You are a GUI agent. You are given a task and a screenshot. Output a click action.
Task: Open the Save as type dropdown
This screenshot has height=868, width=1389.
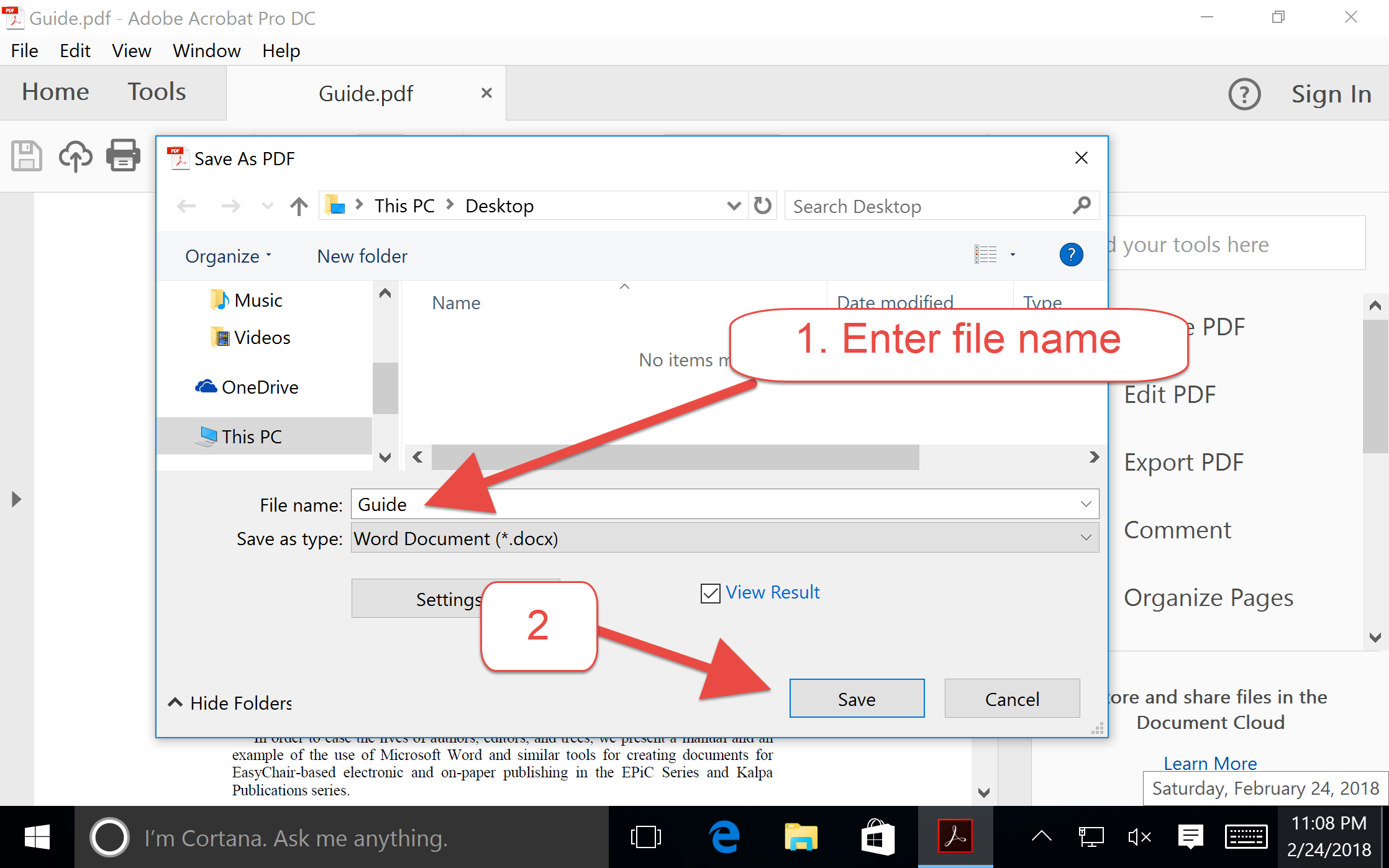pyautogui.click(x=1085, y=538)
